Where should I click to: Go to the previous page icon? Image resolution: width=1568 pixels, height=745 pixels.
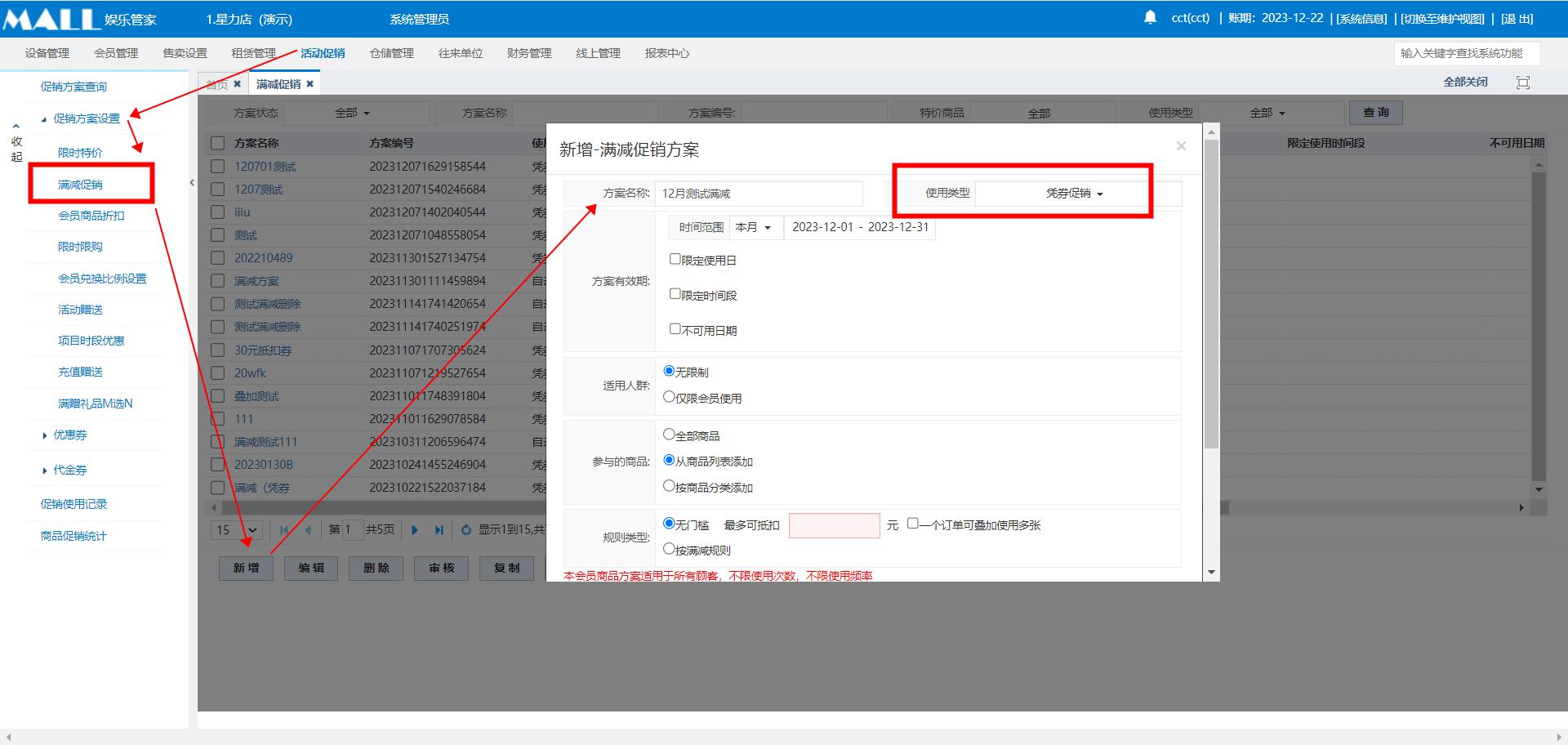[308, 530]
